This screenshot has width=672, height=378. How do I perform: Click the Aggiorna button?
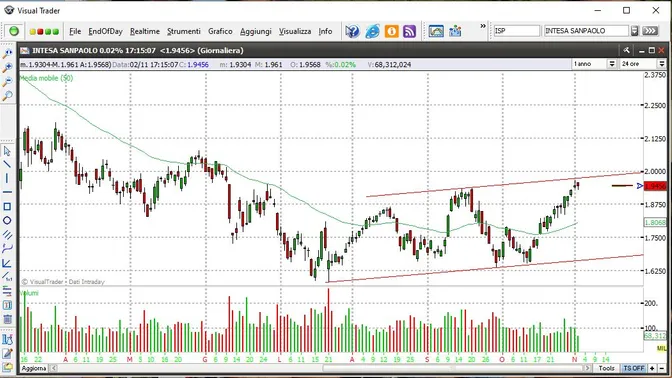[34, 368]
